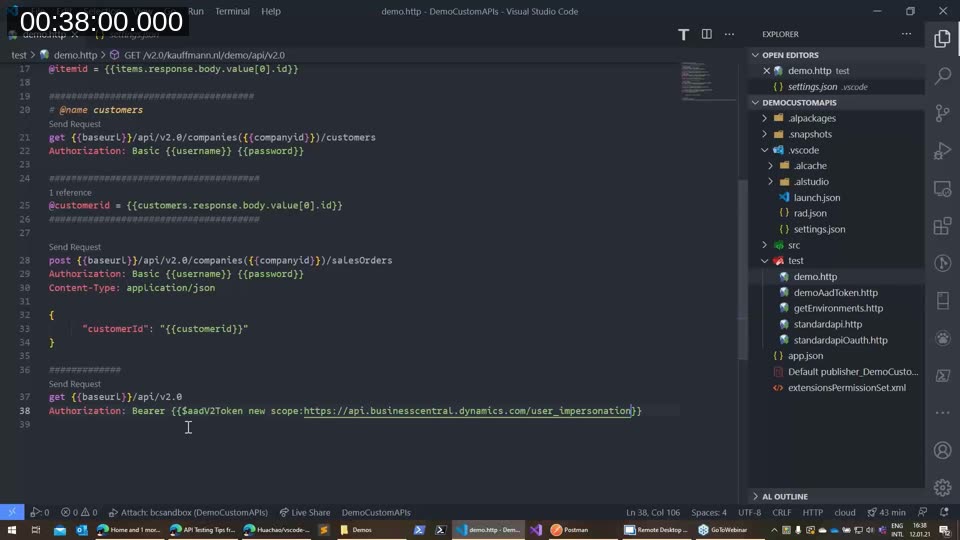
Task: Open Run and Debug view
Action: (x=942, y=151)
